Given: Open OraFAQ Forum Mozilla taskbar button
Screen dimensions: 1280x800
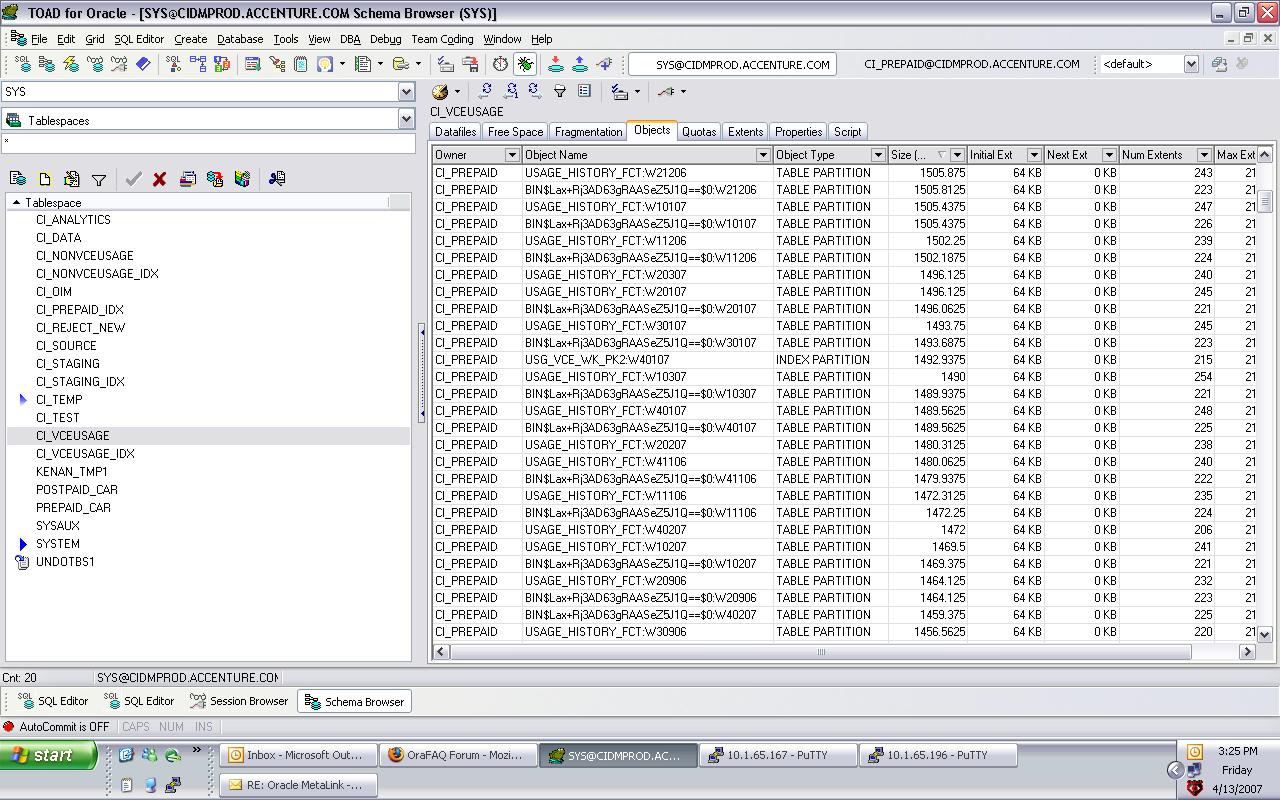Looking at the screenshot, I should click(x=458, y=755).
